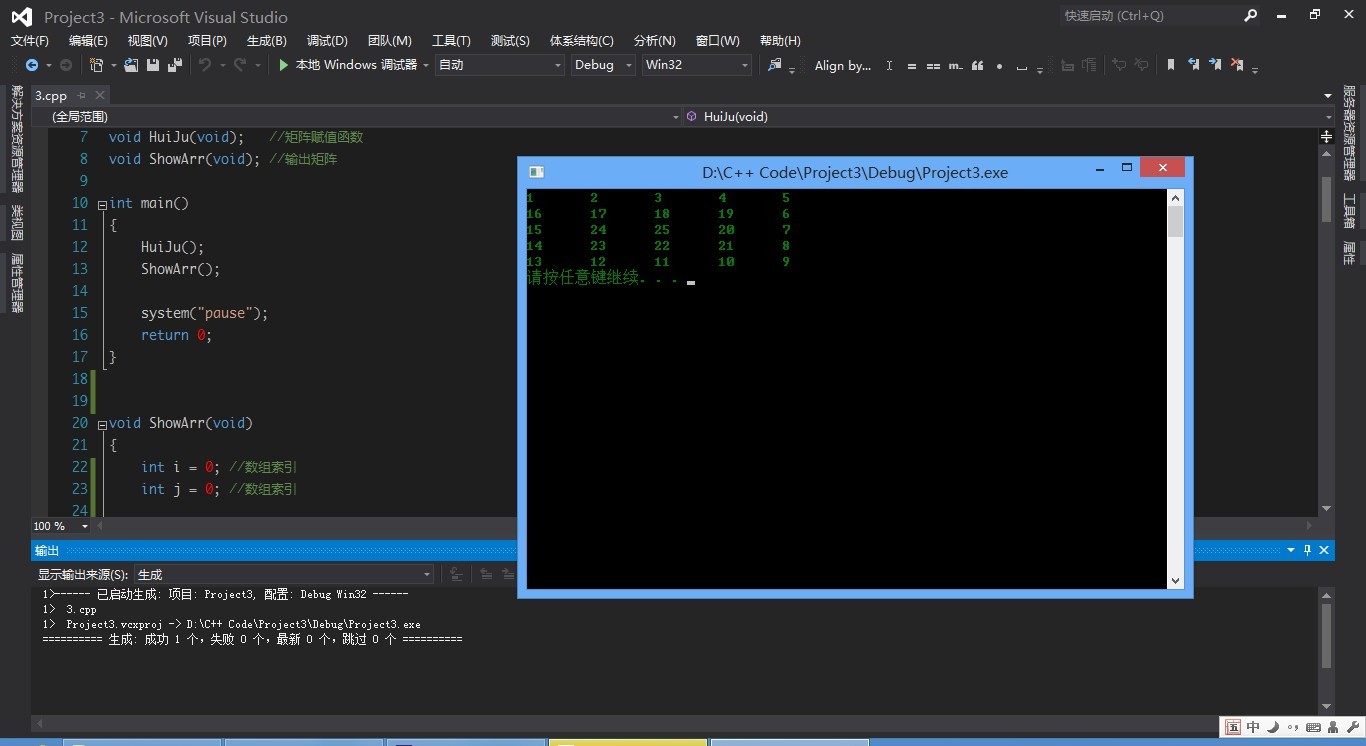Click the Open File toolbar icon
This screenshot has height=746, width=1366.
[x=131, y=65]
